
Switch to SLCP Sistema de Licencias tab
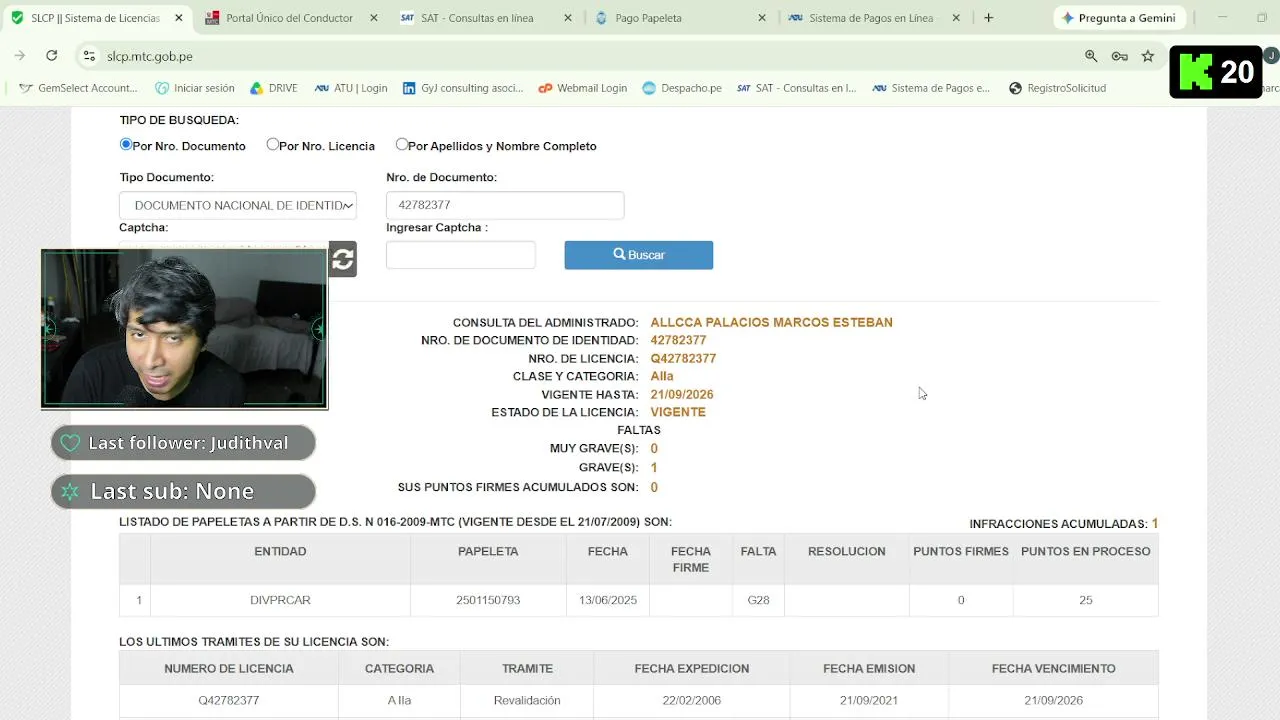(x=95, y=18)
